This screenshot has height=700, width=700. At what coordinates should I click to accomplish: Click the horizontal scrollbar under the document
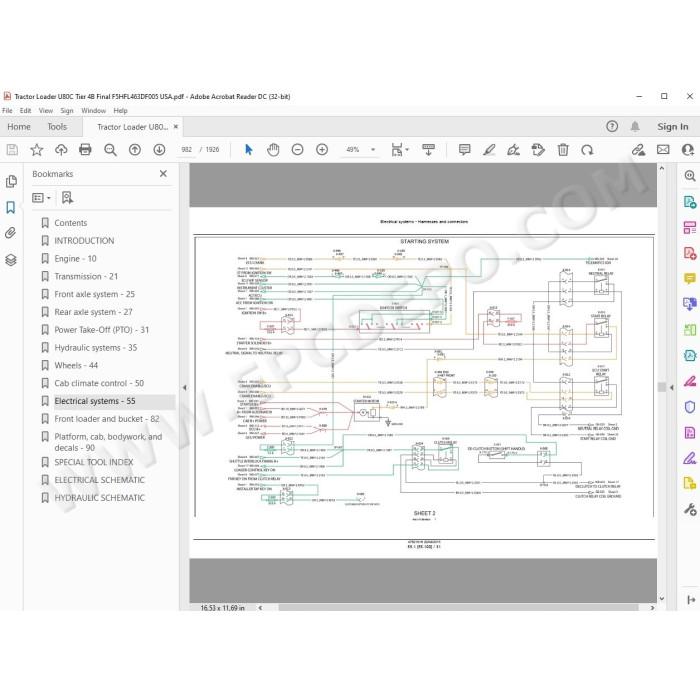(458, 608)
